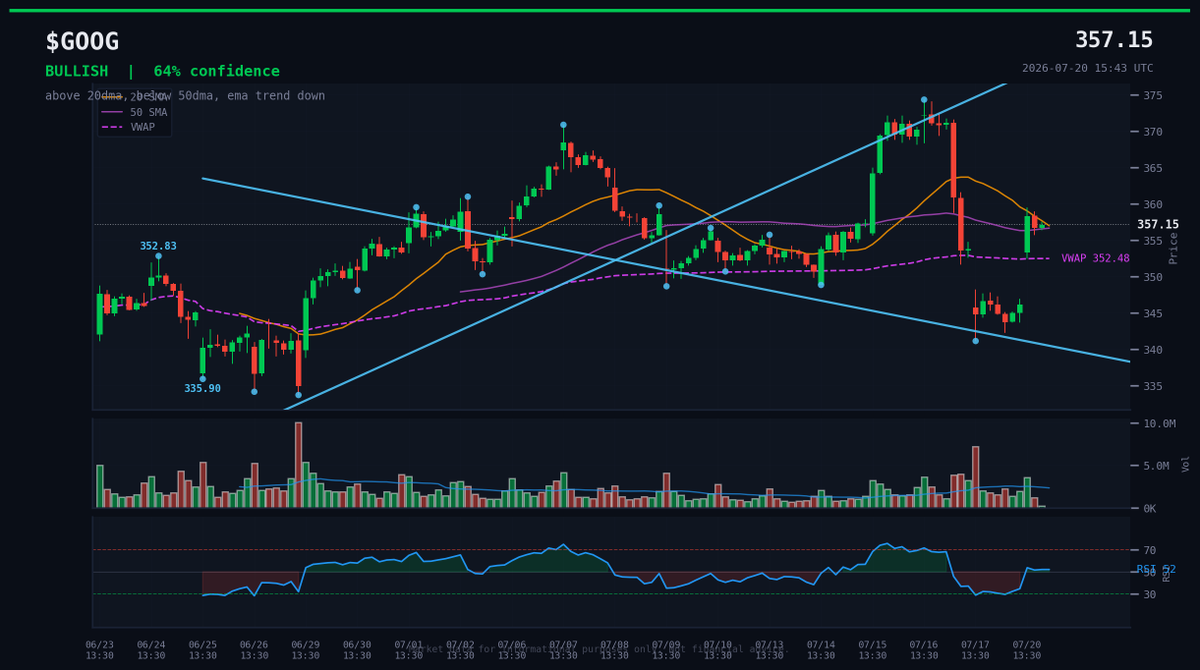Click the 365 price axis tick
The image size is (1200, 670).
point(1153,169)
